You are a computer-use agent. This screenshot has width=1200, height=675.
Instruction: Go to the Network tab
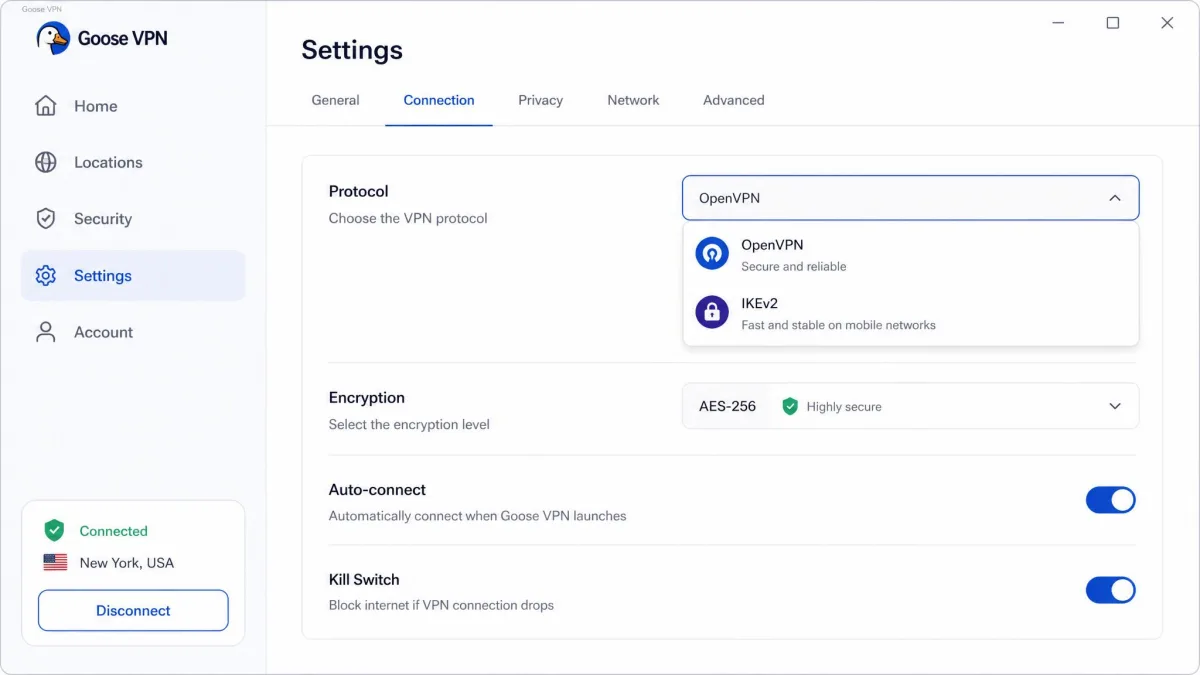point(633,100)
